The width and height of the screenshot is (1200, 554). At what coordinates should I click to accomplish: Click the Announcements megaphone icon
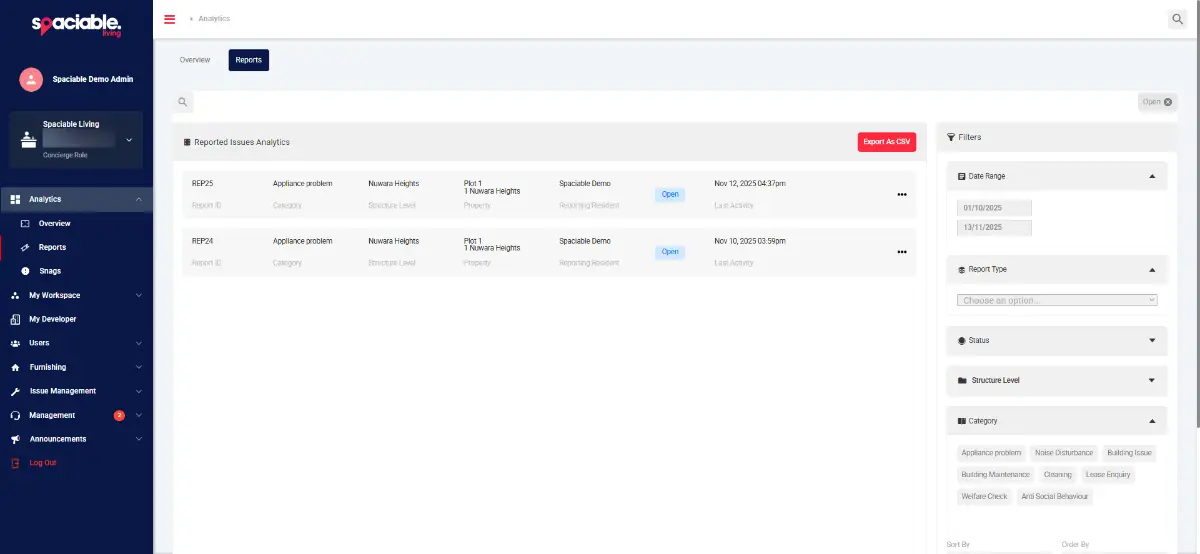[x=15, y=439]
